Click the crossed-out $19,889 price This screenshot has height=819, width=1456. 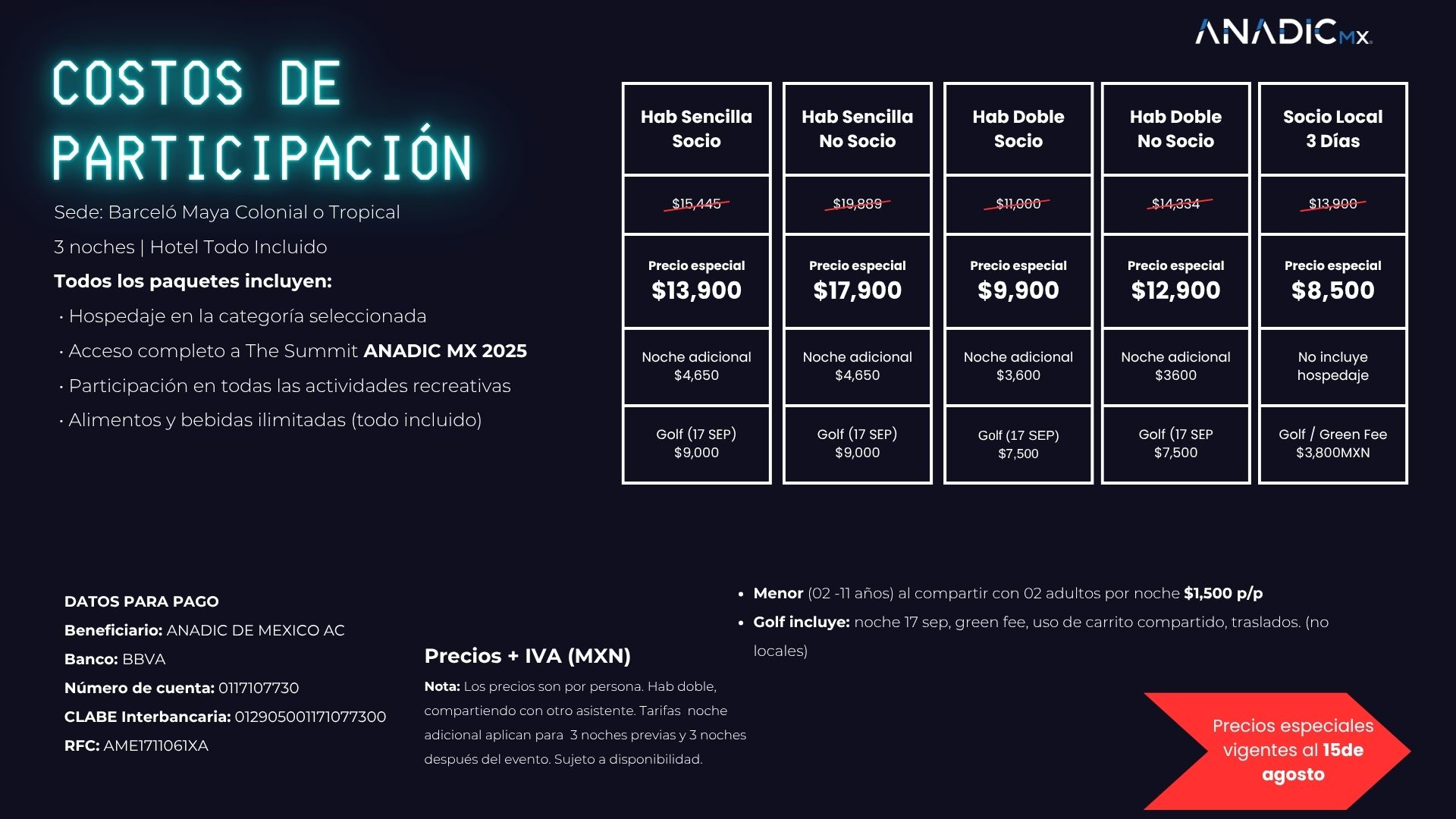point(857,204)
